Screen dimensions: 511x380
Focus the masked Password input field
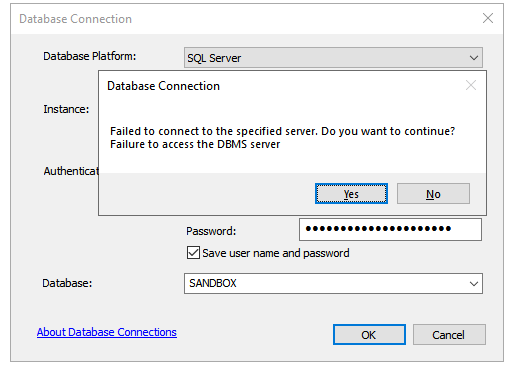click(390, 229)
